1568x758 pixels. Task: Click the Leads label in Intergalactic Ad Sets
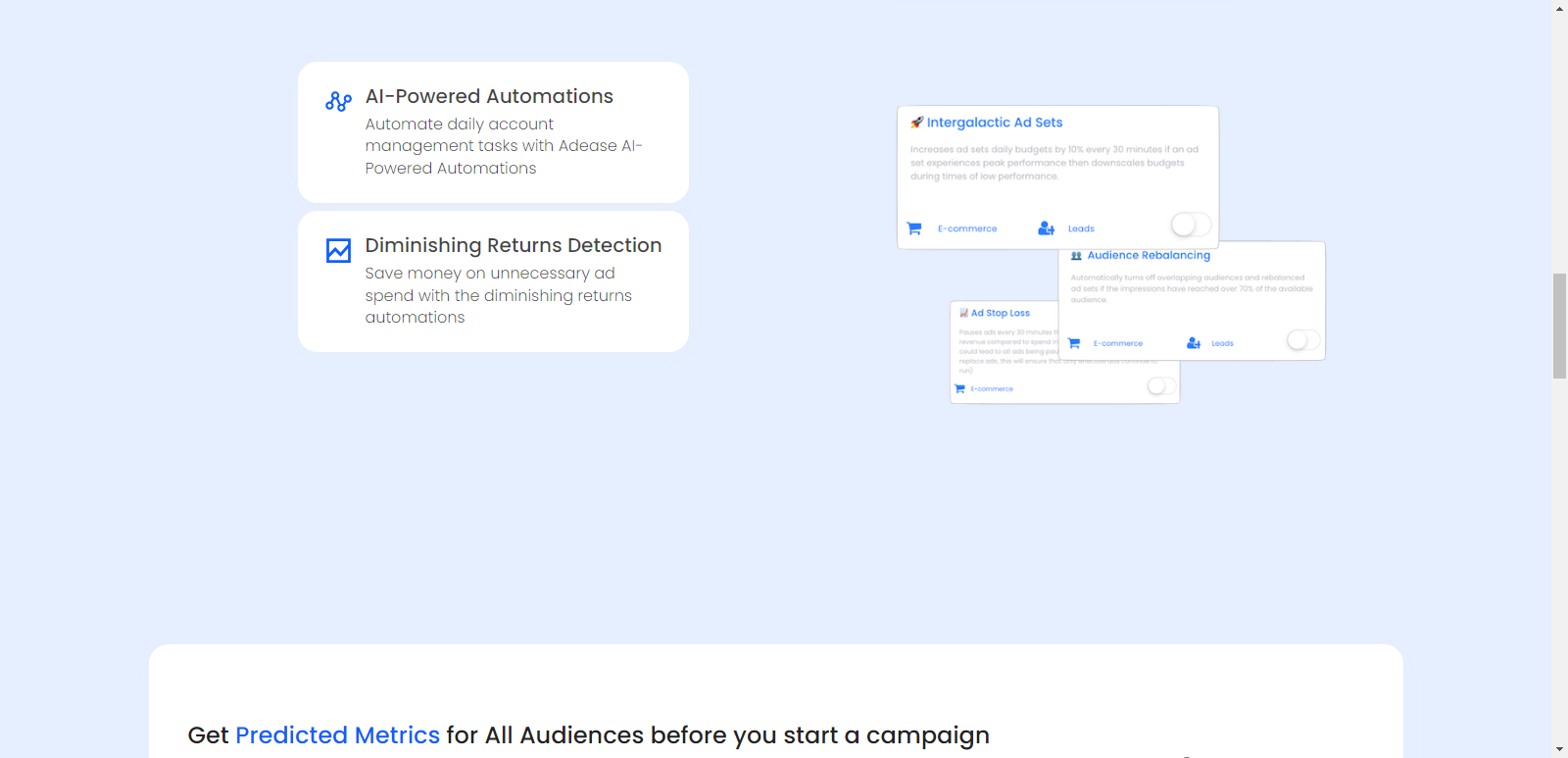[x=1081, y=228]
